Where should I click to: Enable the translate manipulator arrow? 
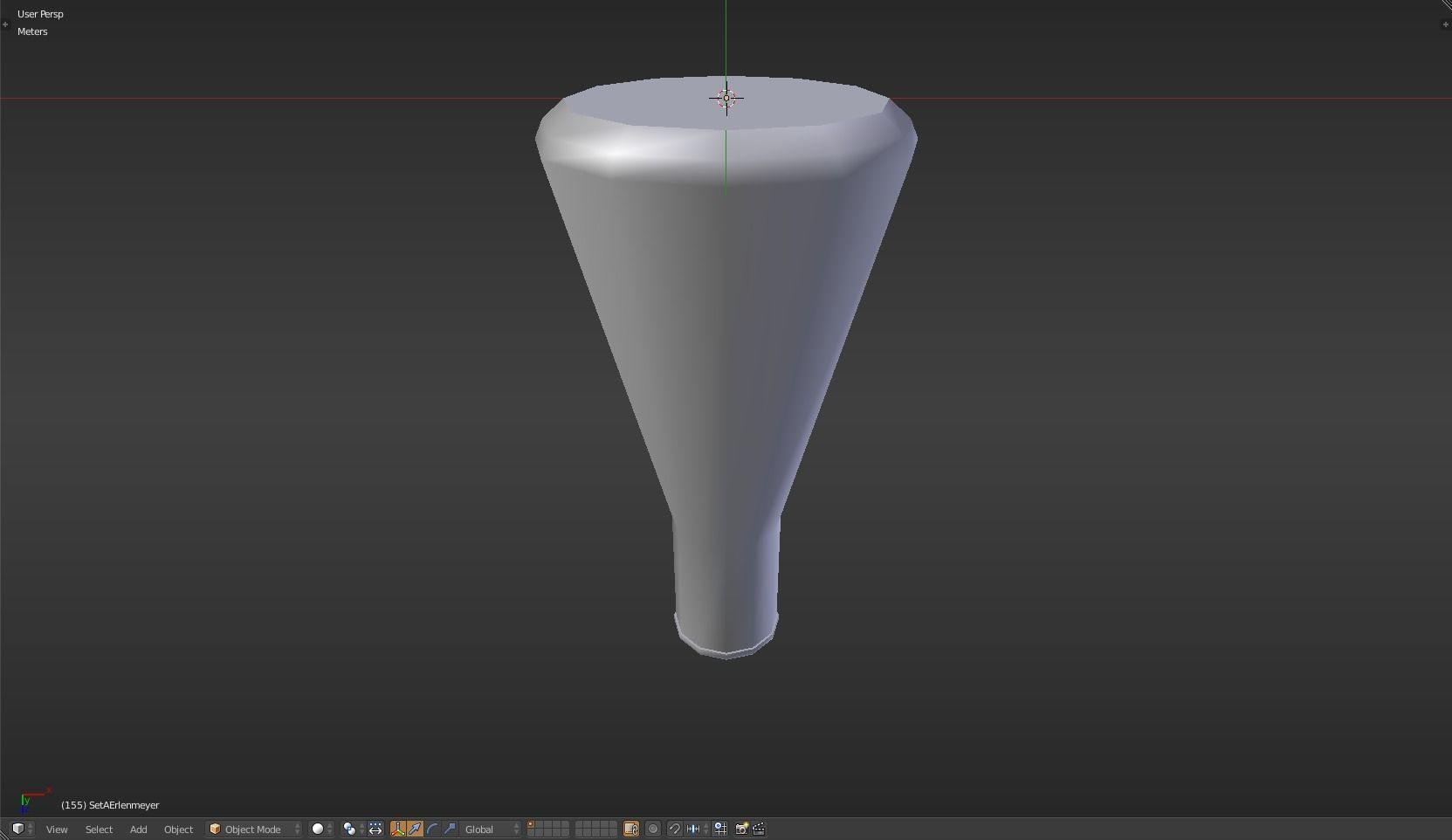click(415, 829)
